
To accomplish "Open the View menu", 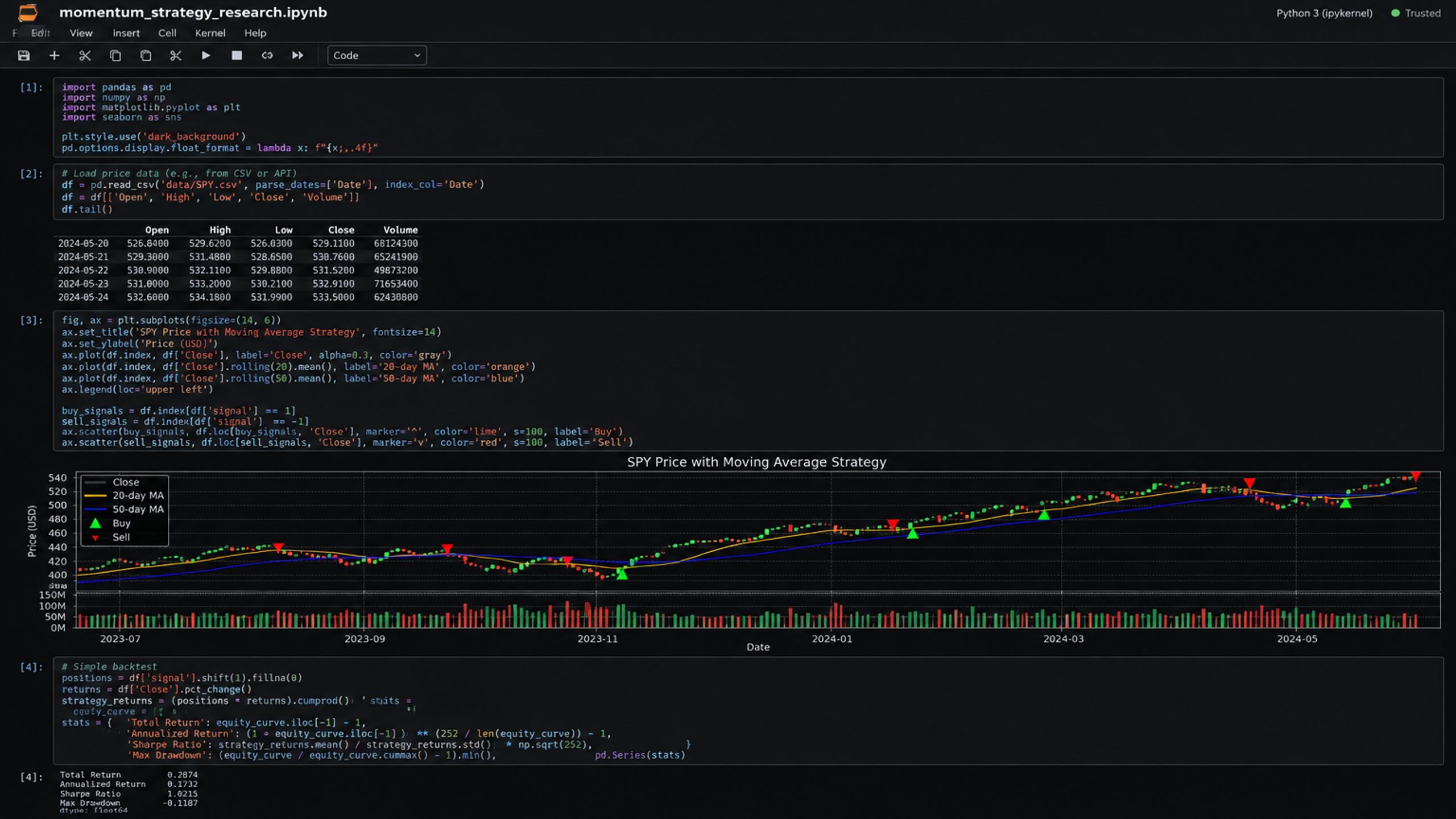I will (x=81, y=33).
